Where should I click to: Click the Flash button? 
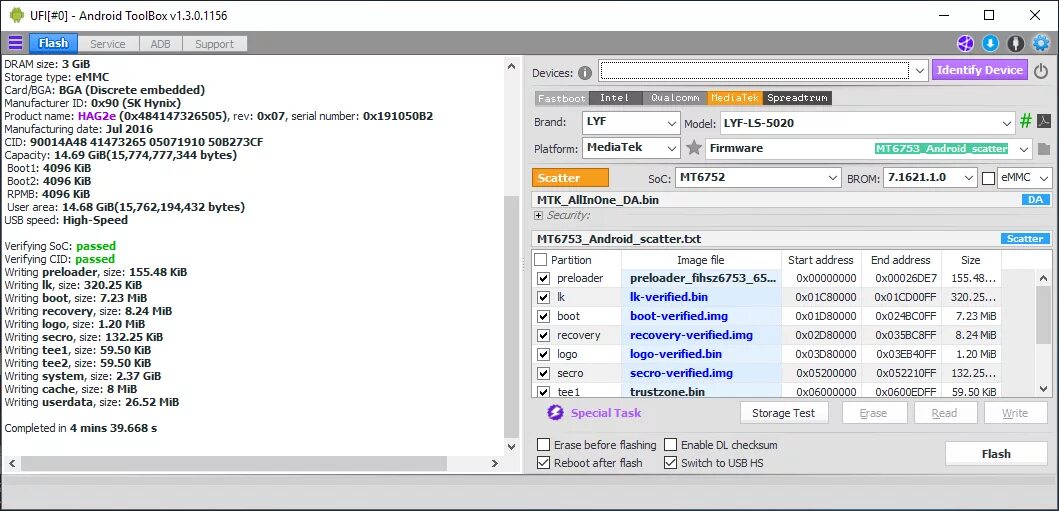tap(996, 454)
